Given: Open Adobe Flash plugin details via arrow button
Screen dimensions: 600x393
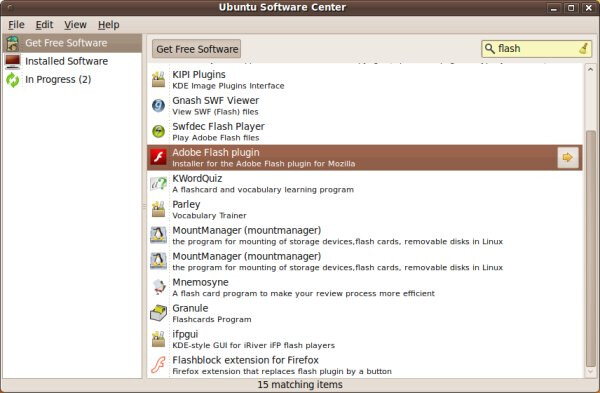Looking at the screenshot, I should click(567, 157).
